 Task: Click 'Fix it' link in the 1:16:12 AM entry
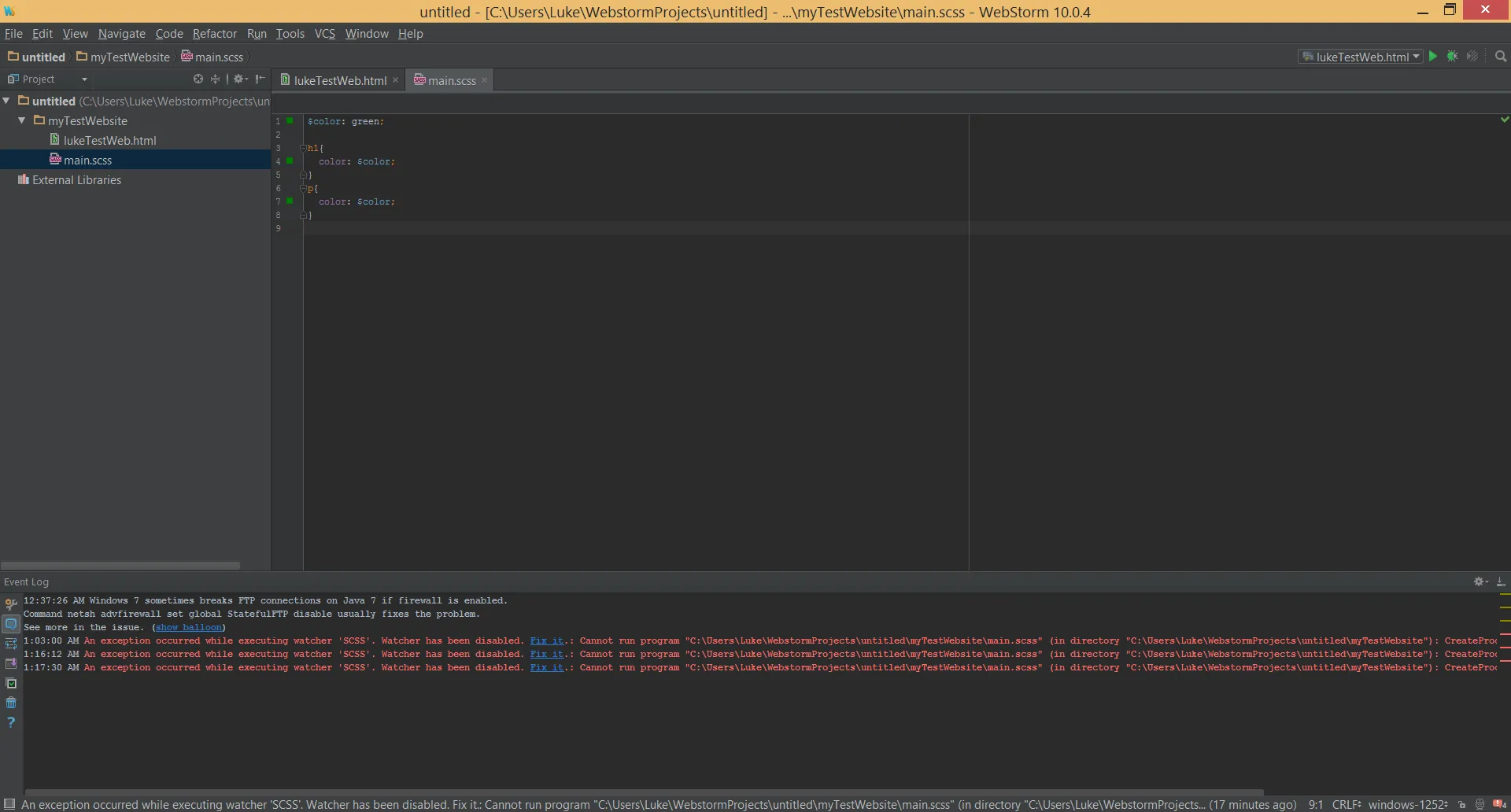click(547, 654)
